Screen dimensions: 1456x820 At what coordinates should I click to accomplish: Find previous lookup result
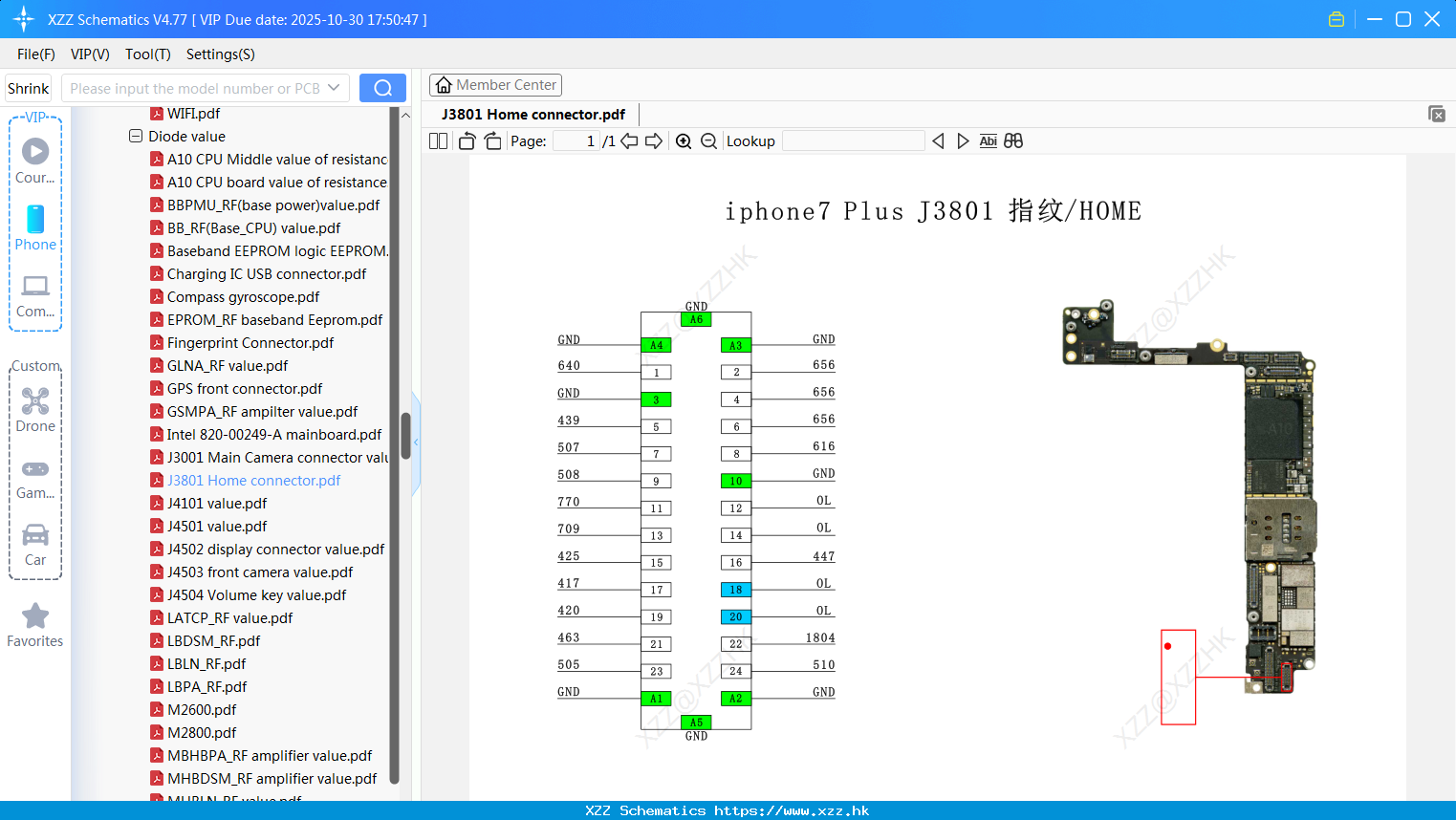pyautogui.click(x=938, y=141)
